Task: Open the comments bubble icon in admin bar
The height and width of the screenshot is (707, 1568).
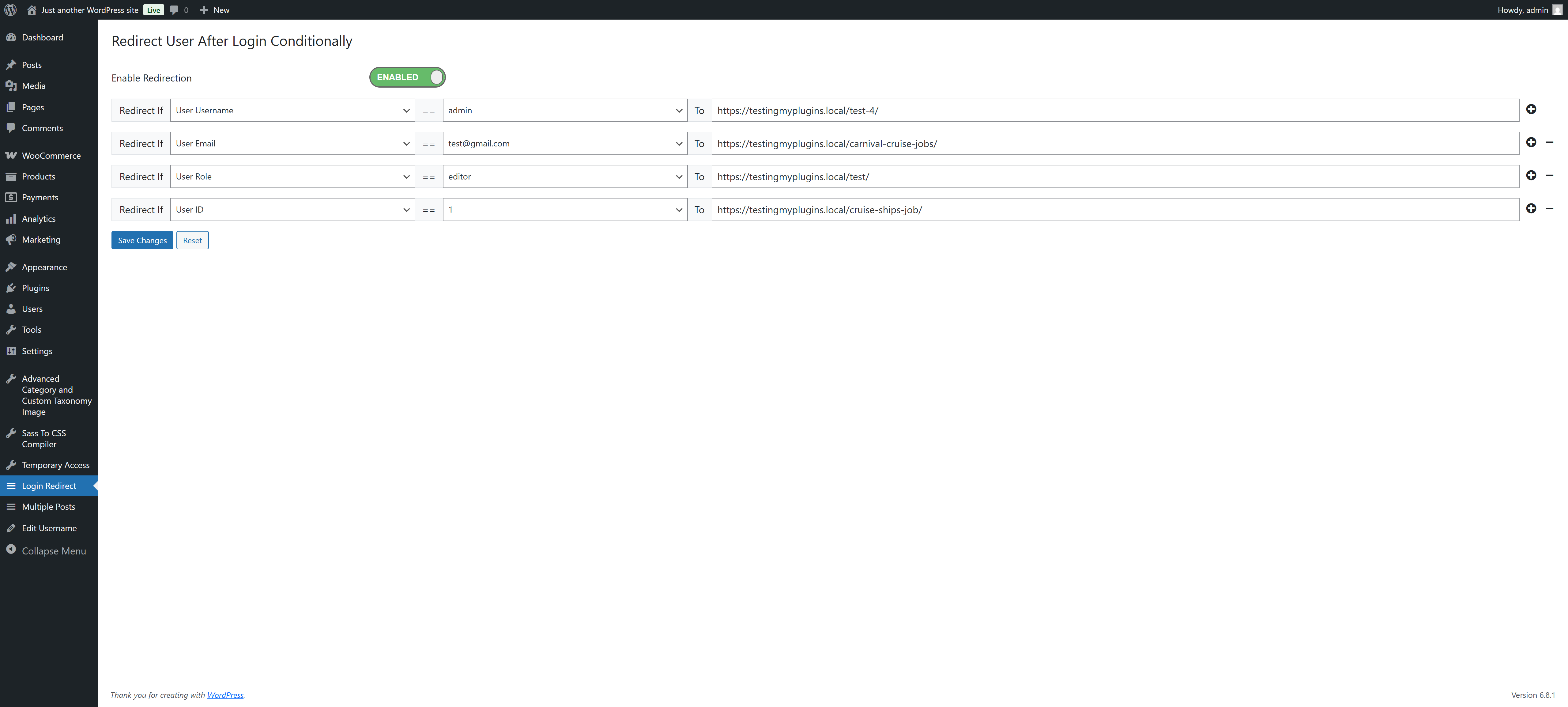Action: [x=175, y=10]
